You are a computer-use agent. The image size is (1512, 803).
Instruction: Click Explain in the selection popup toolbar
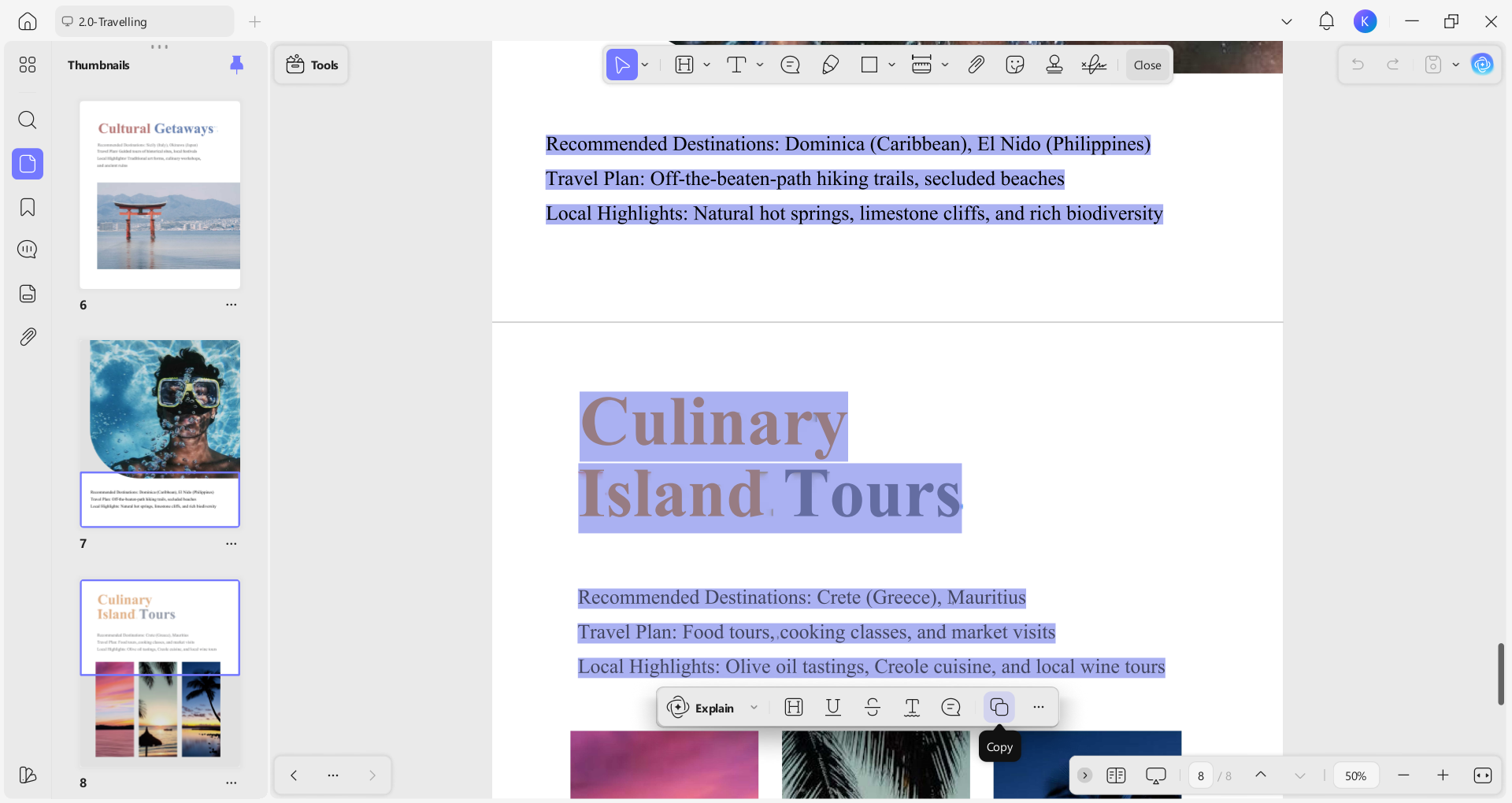(701, 708)
